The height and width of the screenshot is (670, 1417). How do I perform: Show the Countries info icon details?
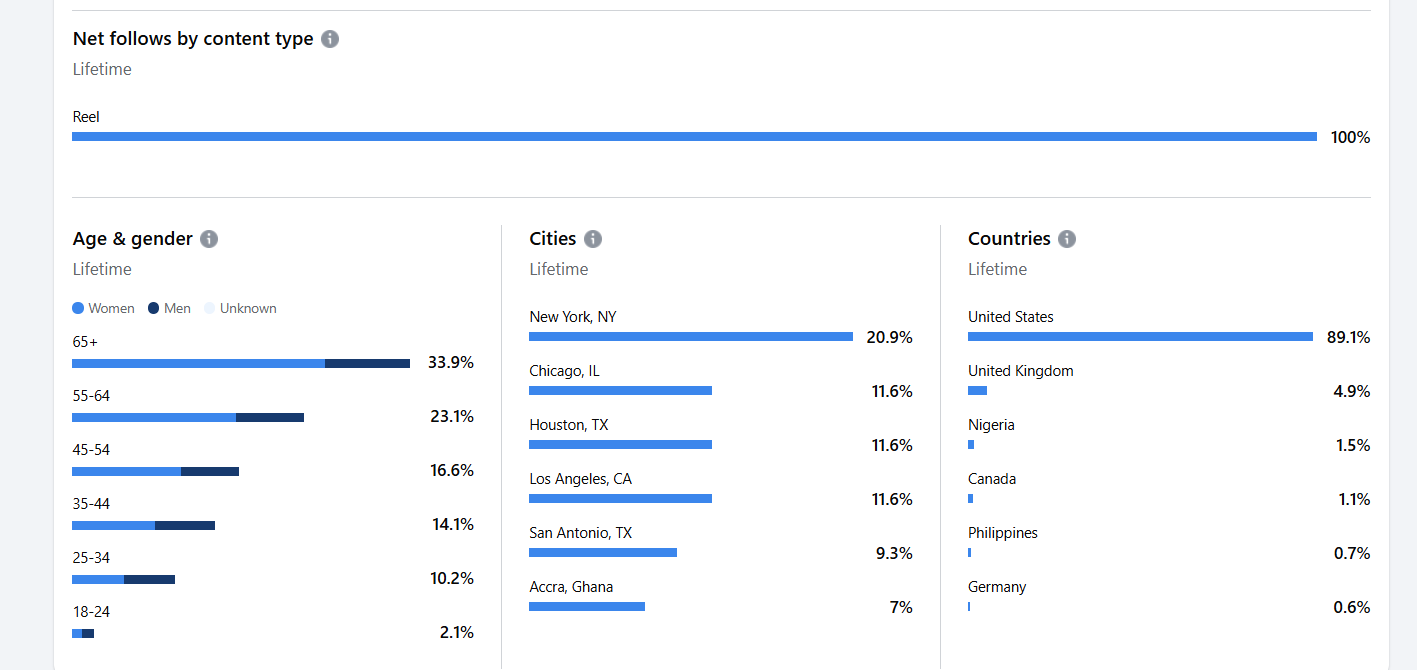[x=1067, y=239]
